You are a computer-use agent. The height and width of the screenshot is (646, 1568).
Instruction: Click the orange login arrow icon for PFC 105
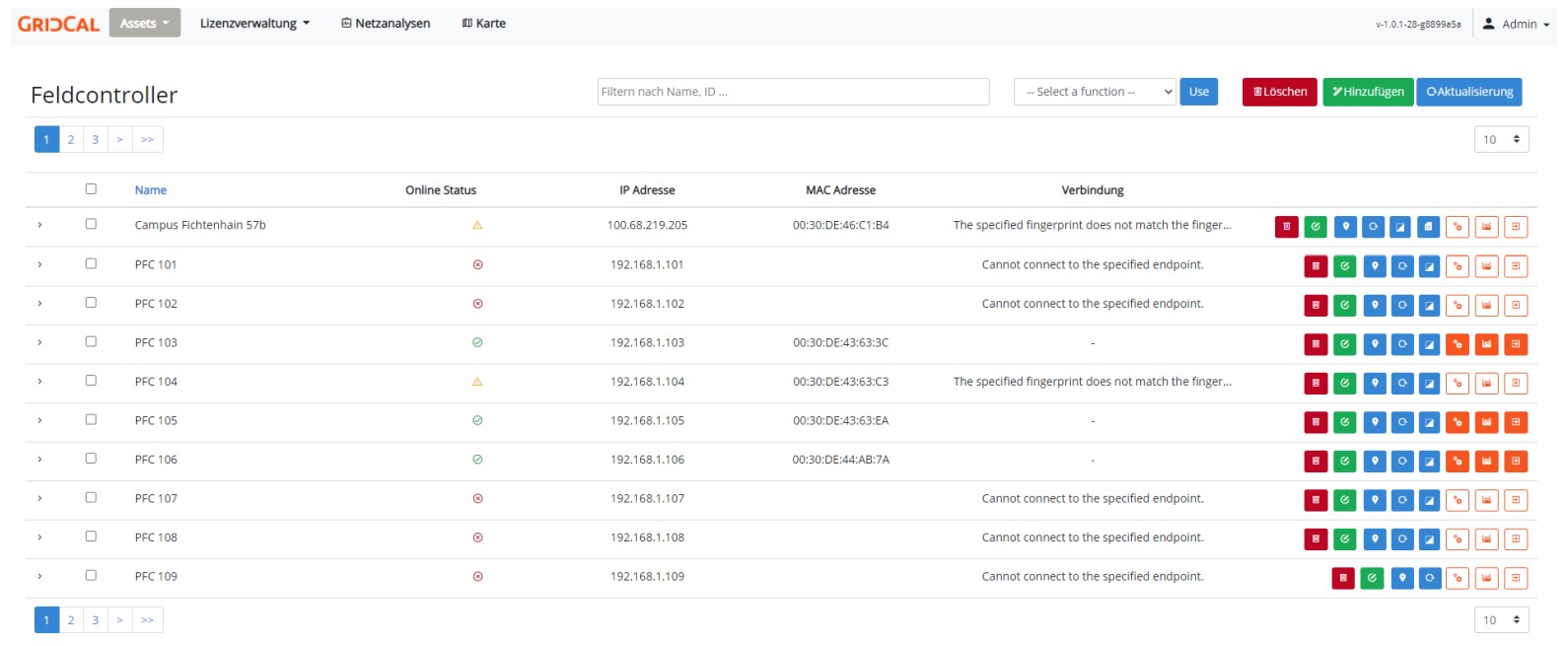pyautogui.click(x=1516, y=422)
